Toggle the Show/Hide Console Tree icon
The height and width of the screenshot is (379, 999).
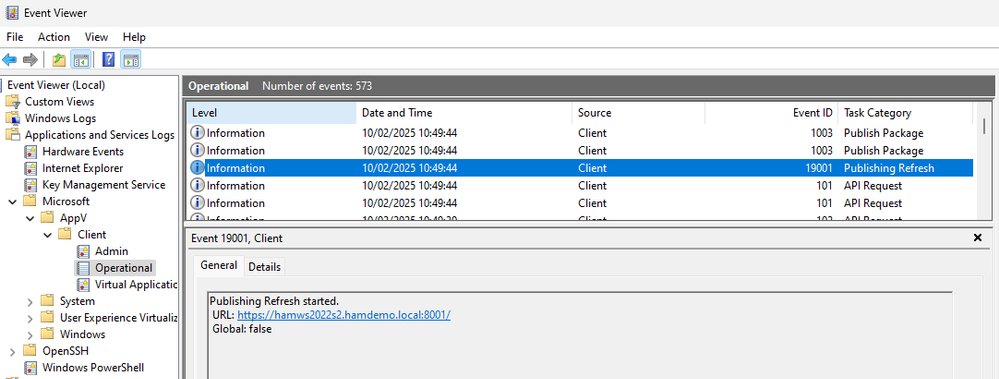tap(80, 60)
